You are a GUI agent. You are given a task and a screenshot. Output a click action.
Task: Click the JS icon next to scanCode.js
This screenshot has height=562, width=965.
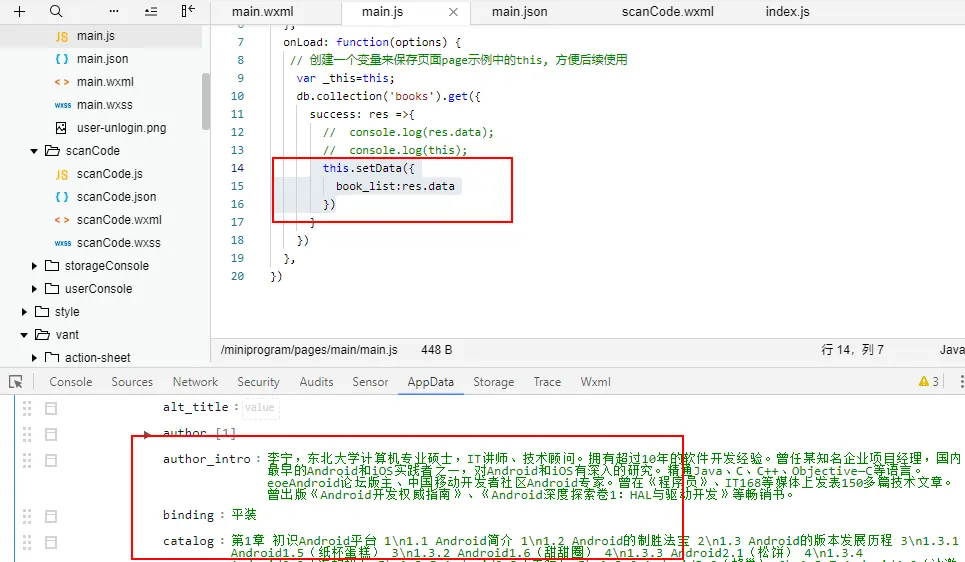(x=62, y=174)
